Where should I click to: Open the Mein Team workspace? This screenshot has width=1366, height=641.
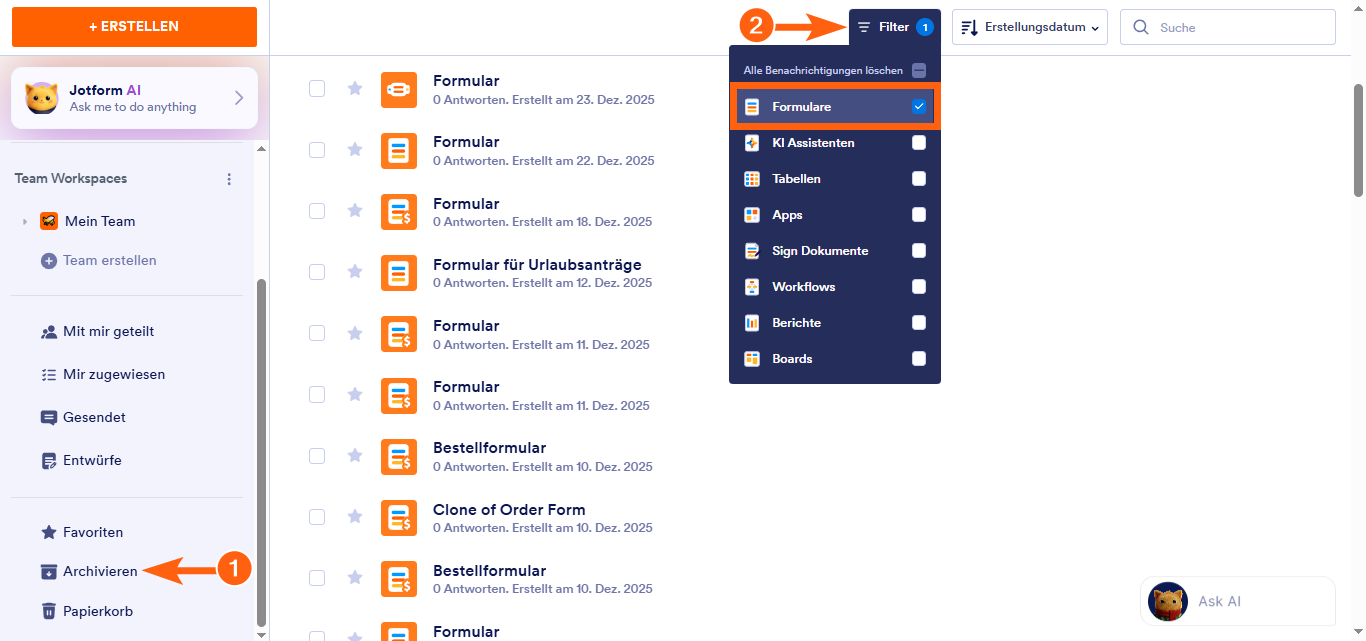[x=100, y=221]
